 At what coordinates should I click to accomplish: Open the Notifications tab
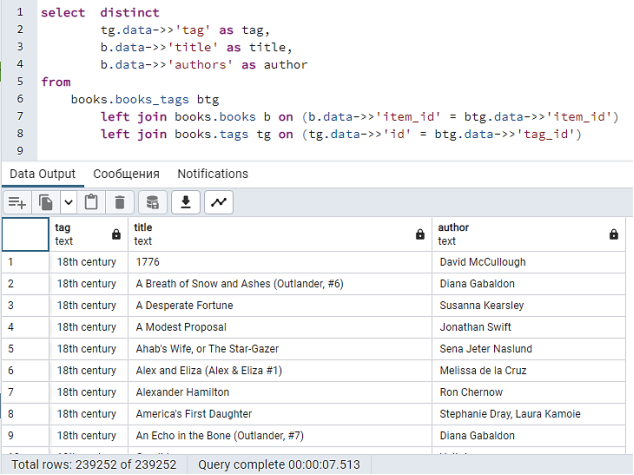point(213,174)
